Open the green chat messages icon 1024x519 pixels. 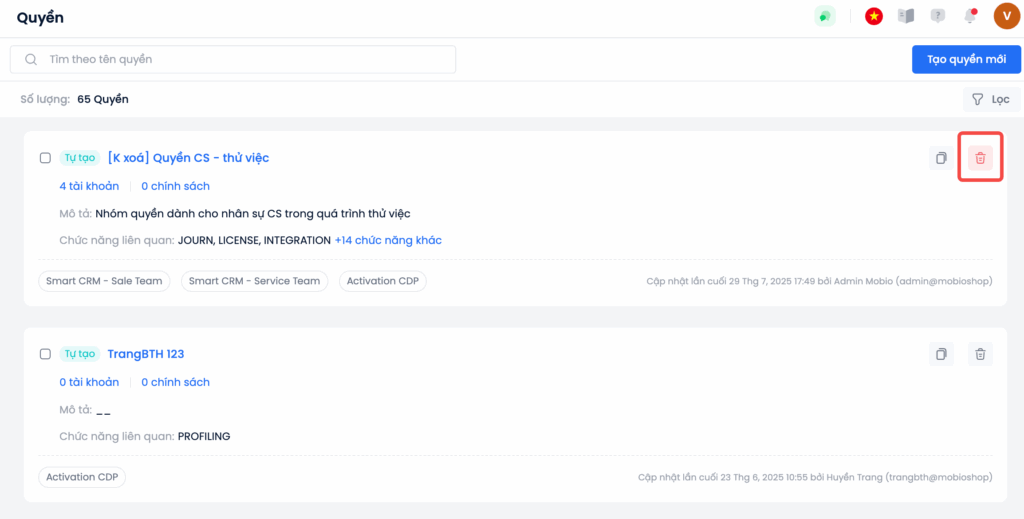pyautogui.click(x=825, y=16)
